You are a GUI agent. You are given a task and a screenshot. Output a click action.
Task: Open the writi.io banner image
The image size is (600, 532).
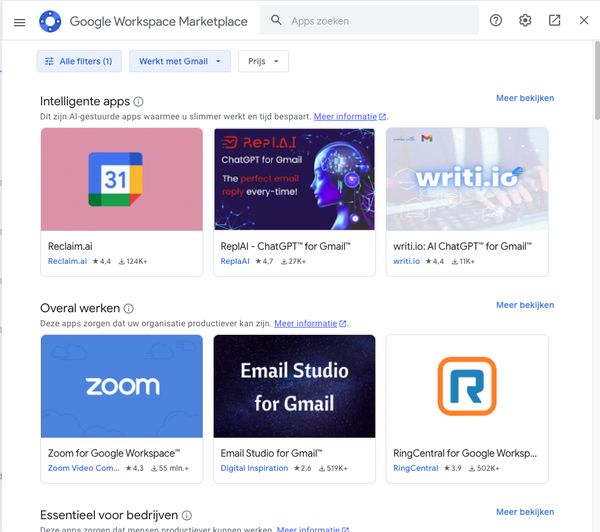(x=467, y=179)
